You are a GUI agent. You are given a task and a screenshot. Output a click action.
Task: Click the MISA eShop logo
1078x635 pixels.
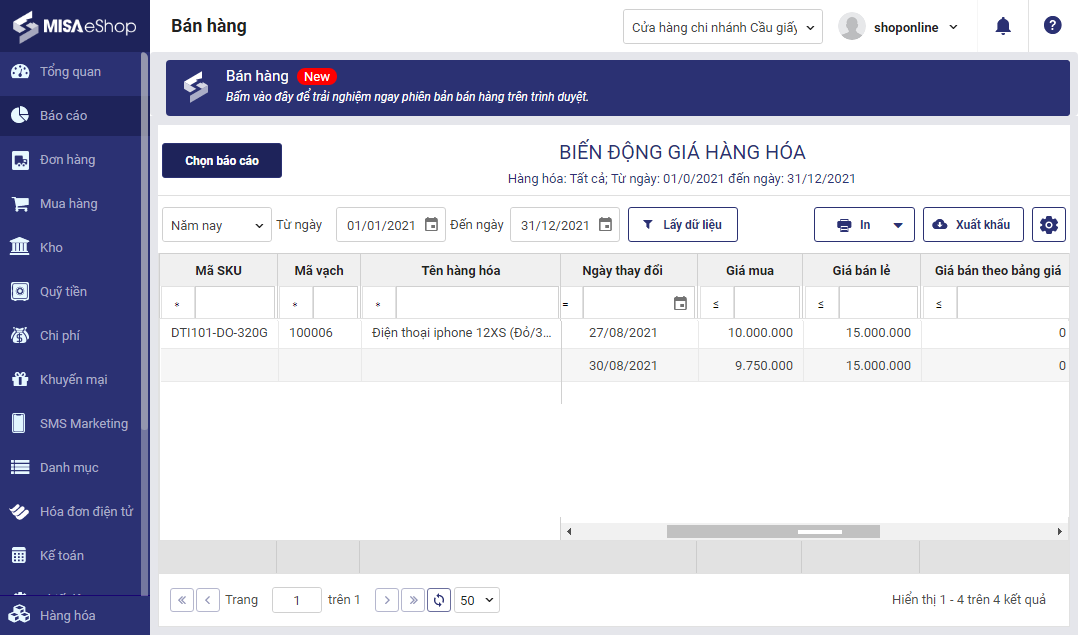tap(74, 26)
